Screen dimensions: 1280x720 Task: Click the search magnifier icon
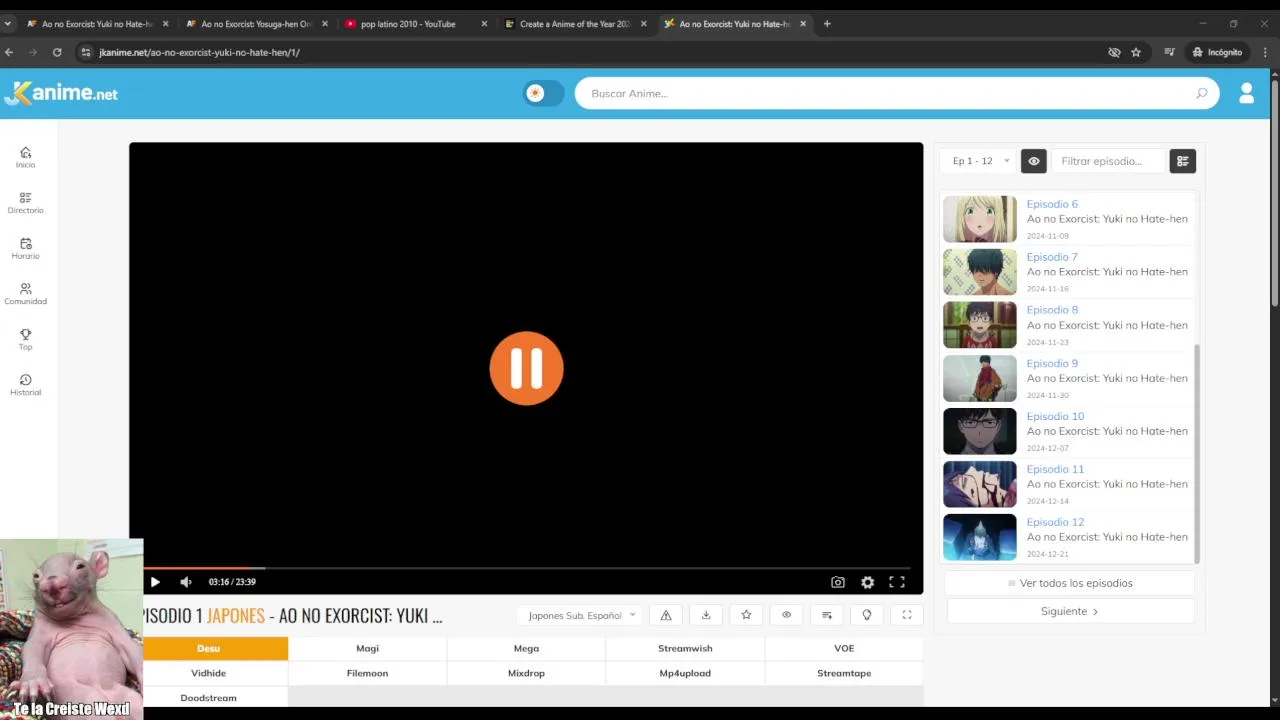point(1202,93)
